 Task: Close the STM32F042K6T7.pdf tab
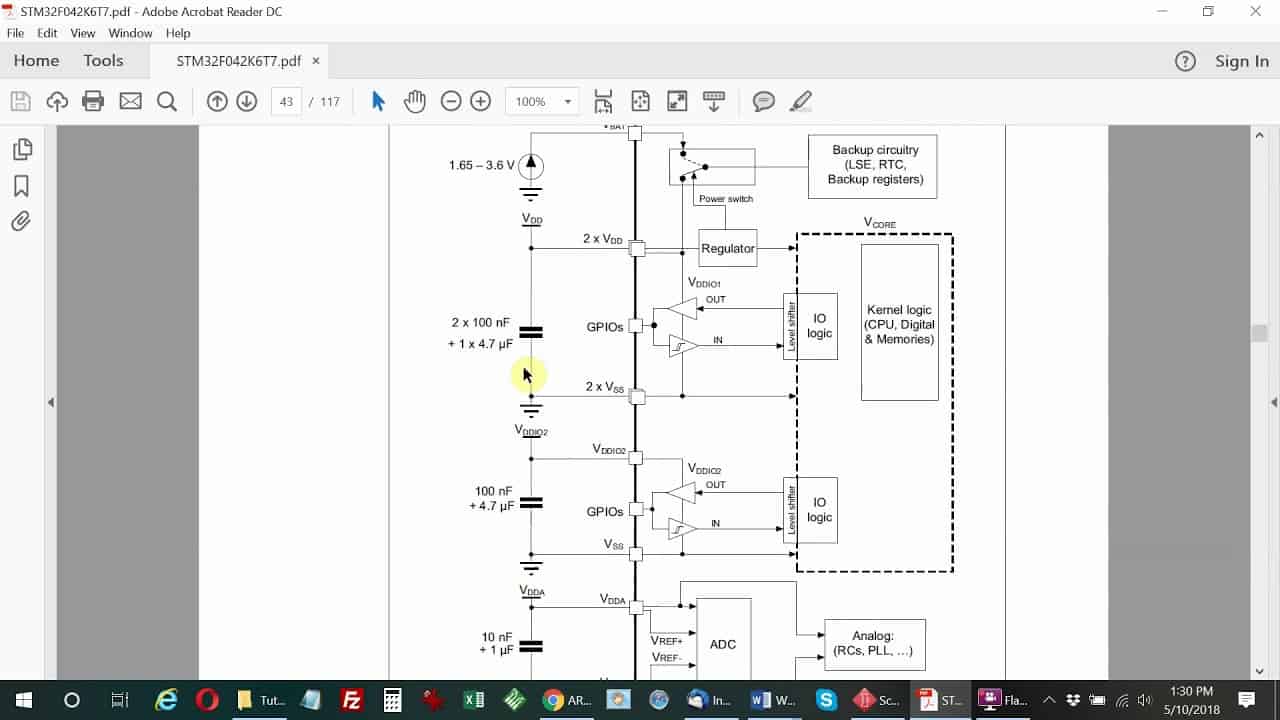316,61
